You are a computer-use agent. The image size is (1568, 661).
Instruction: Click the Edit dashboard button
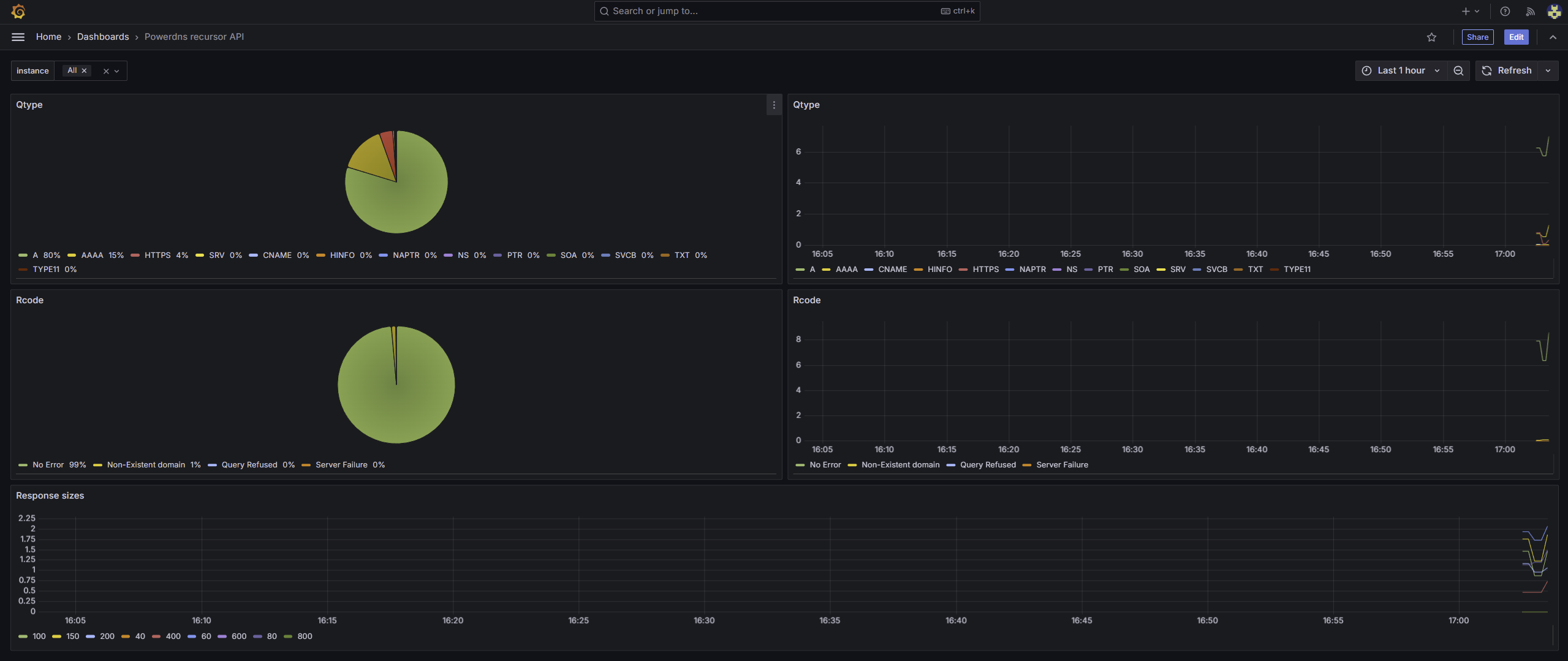[1516, 37]
